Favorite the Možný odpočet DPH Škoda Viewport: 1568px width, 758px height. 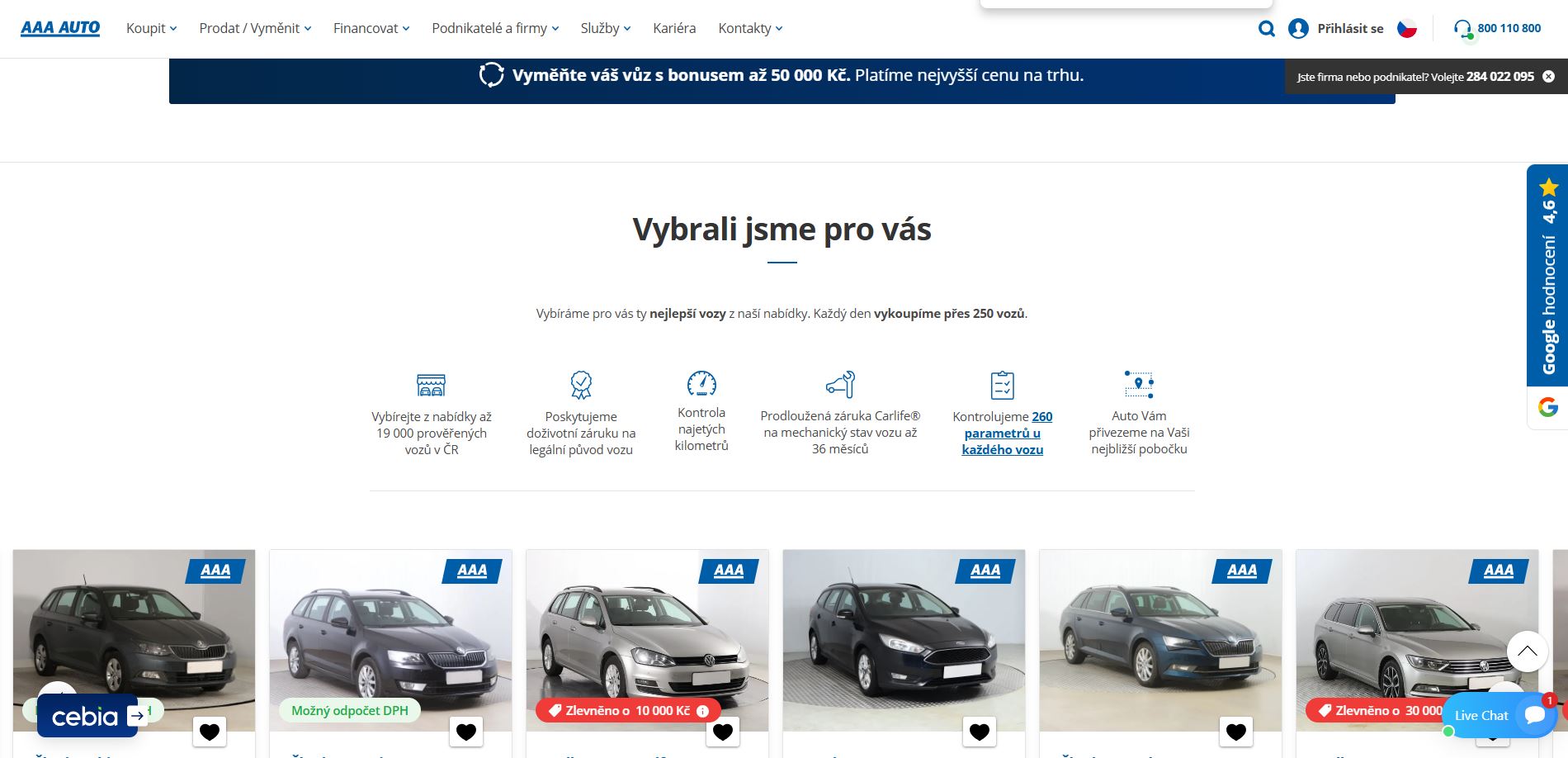(466, 732)
